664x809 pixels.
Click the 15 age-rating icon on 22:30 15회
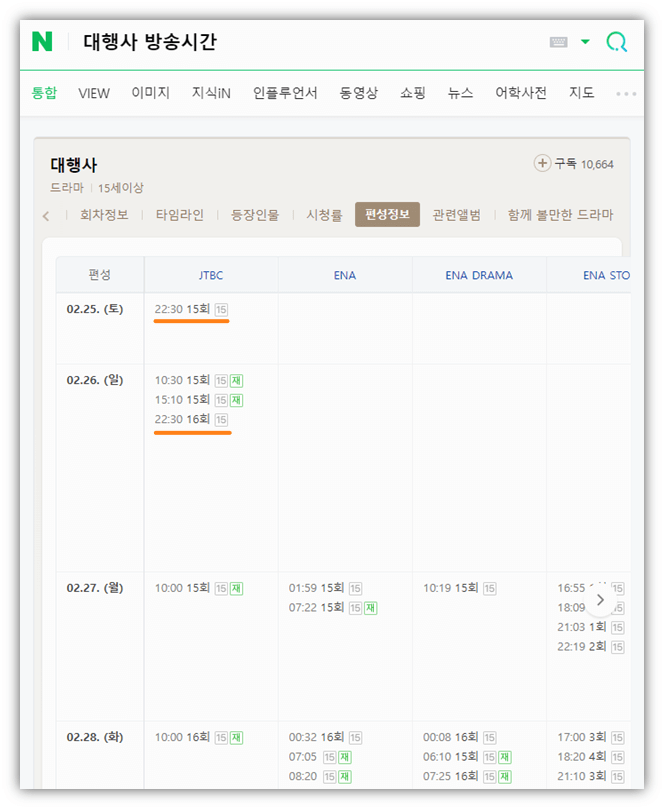[221, 310]
